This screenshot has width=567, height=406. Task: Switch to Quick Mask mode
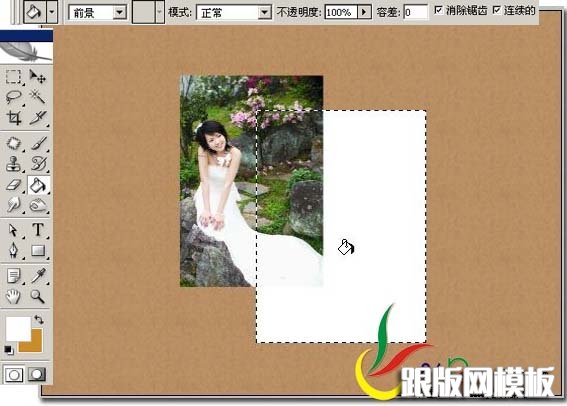37,374
